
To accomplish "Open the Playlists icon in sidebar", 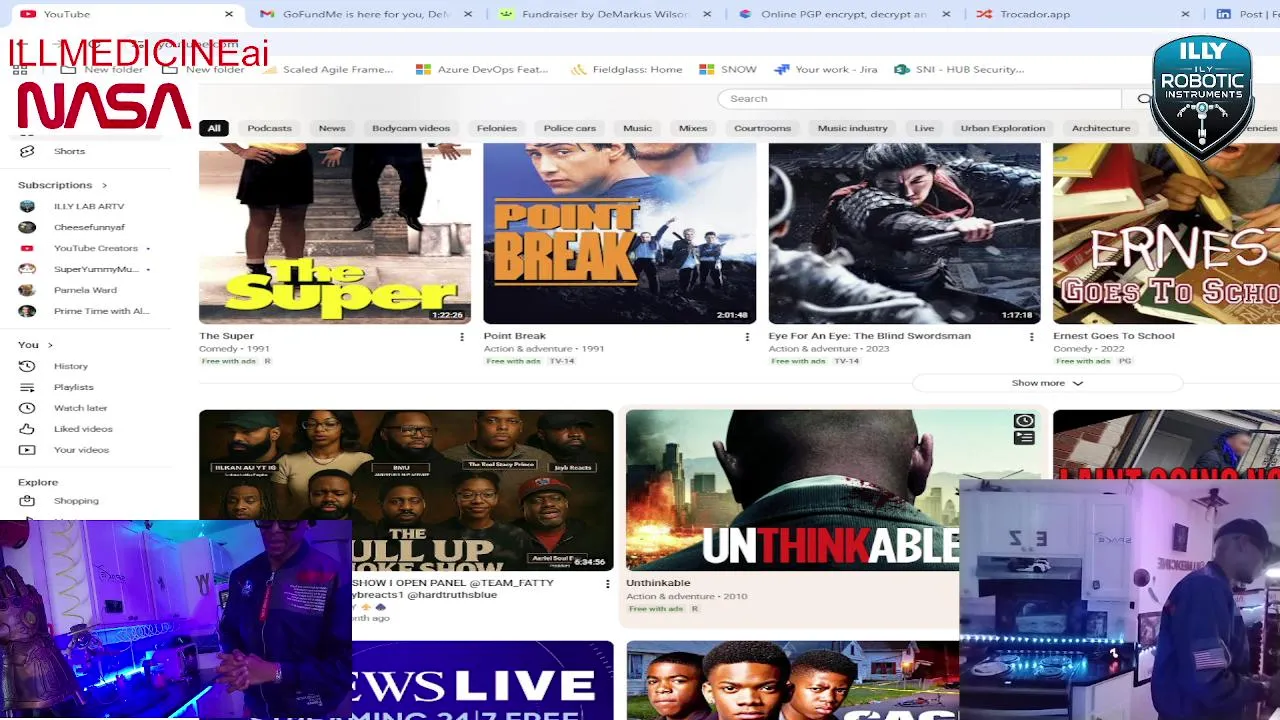I will pos(27,387).
